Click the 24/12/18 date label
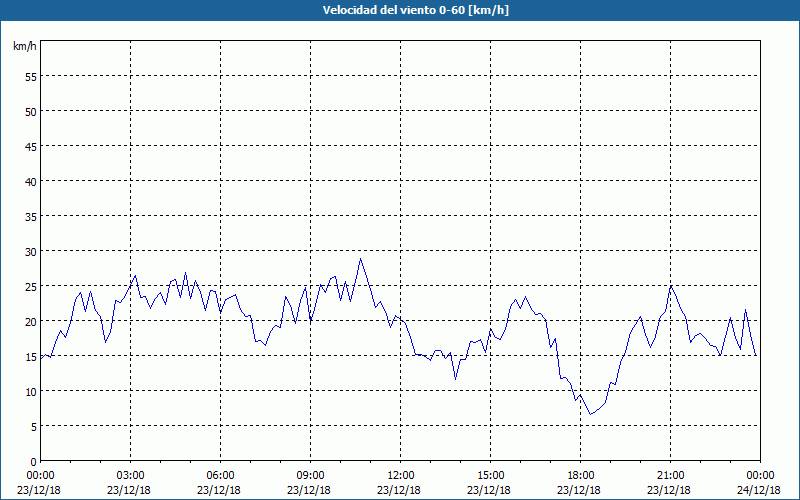800x500 pixels. click(x=759, y=490)
